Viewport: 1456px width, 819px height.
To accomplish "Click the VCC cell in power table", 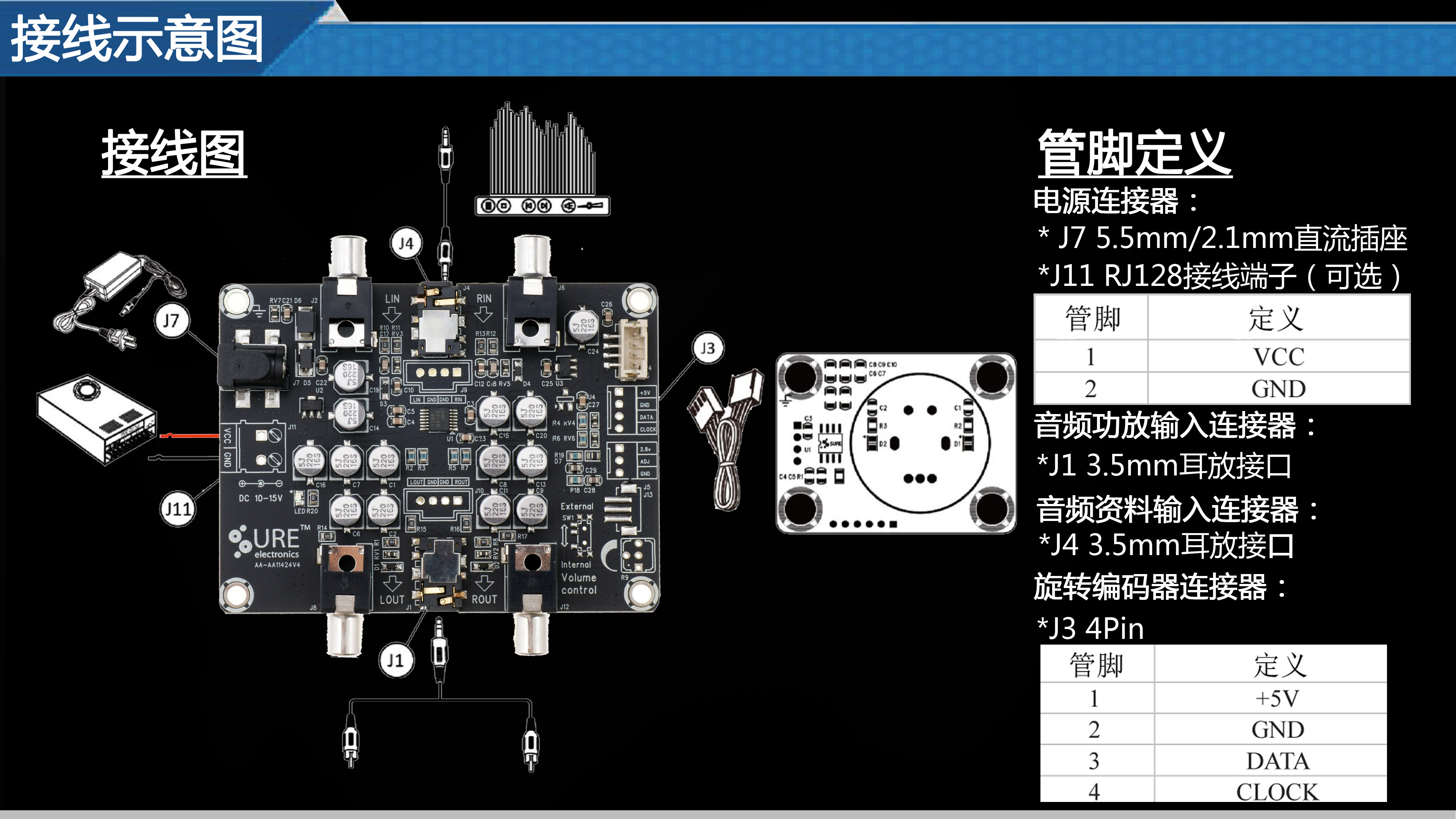I will pos(1279,357).
